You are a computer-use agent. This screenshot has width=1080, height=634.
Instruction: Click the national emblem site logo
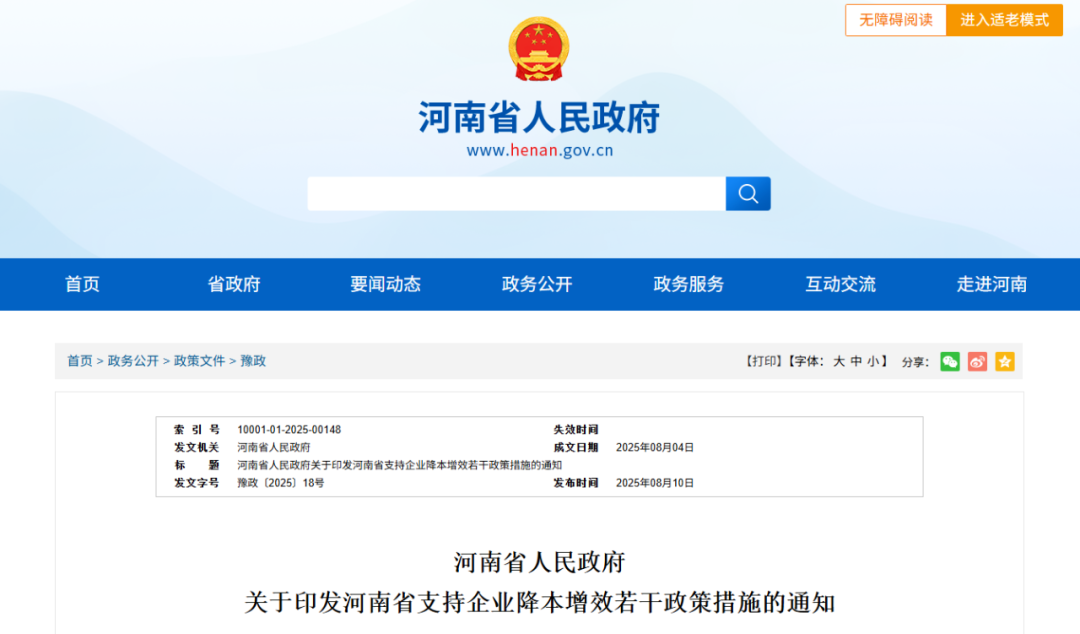[x=539, y=48]
